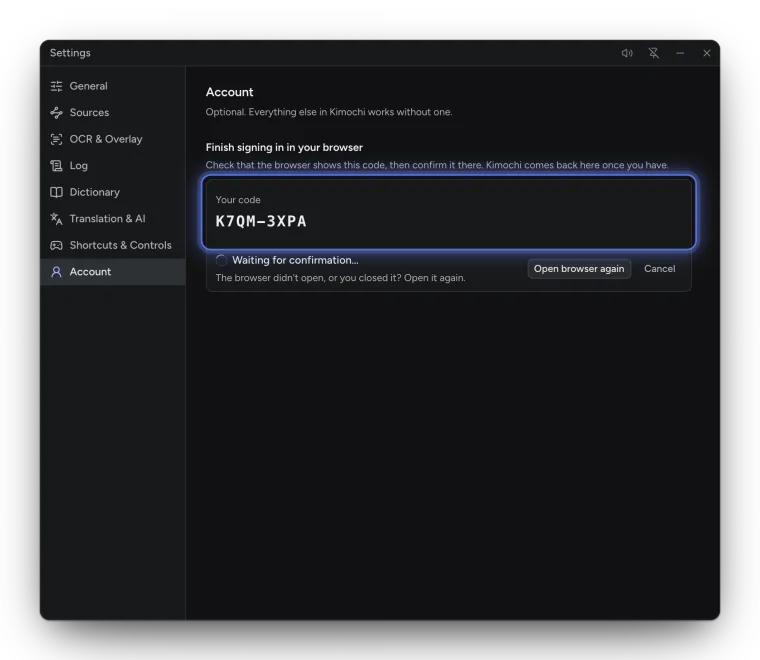Click the OCR & Overlay scan icon
The image size is (760, 660).
pos(56,139)
